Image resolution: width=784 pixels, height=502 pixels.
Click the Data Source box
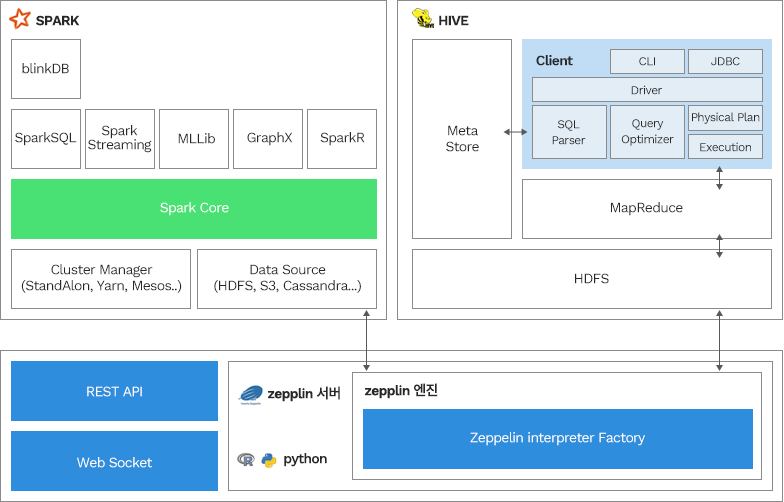coord(287,279)
